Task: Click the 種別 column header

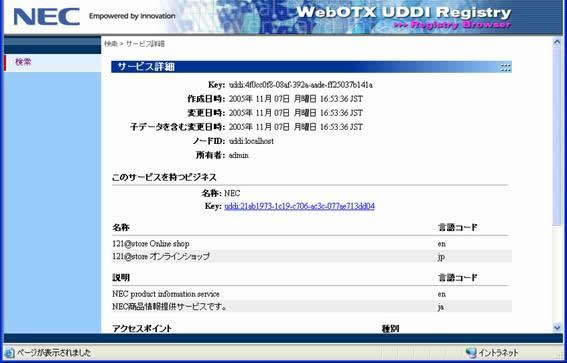Action: tap(391, 328)
